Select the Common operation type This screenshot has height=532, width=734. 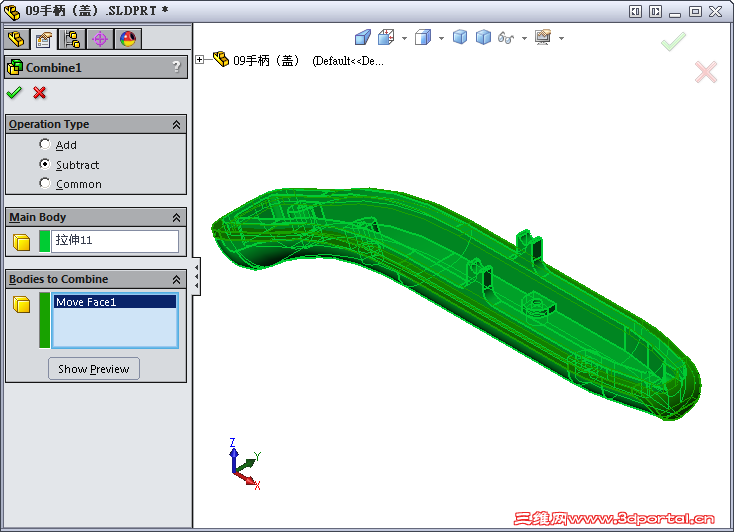coord(44,183)
